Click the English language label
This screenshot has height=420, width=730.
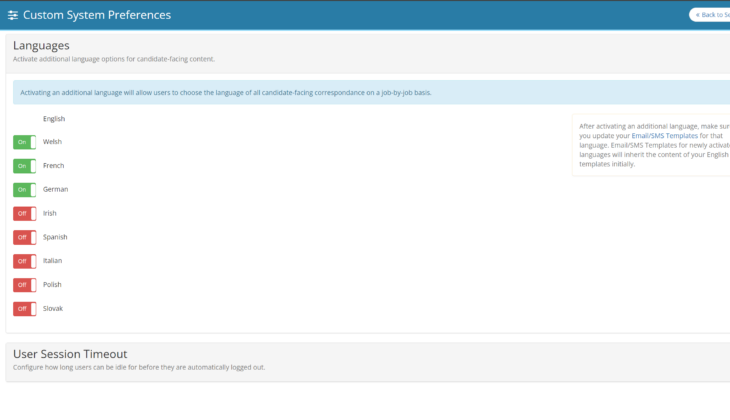click(54, 119)
